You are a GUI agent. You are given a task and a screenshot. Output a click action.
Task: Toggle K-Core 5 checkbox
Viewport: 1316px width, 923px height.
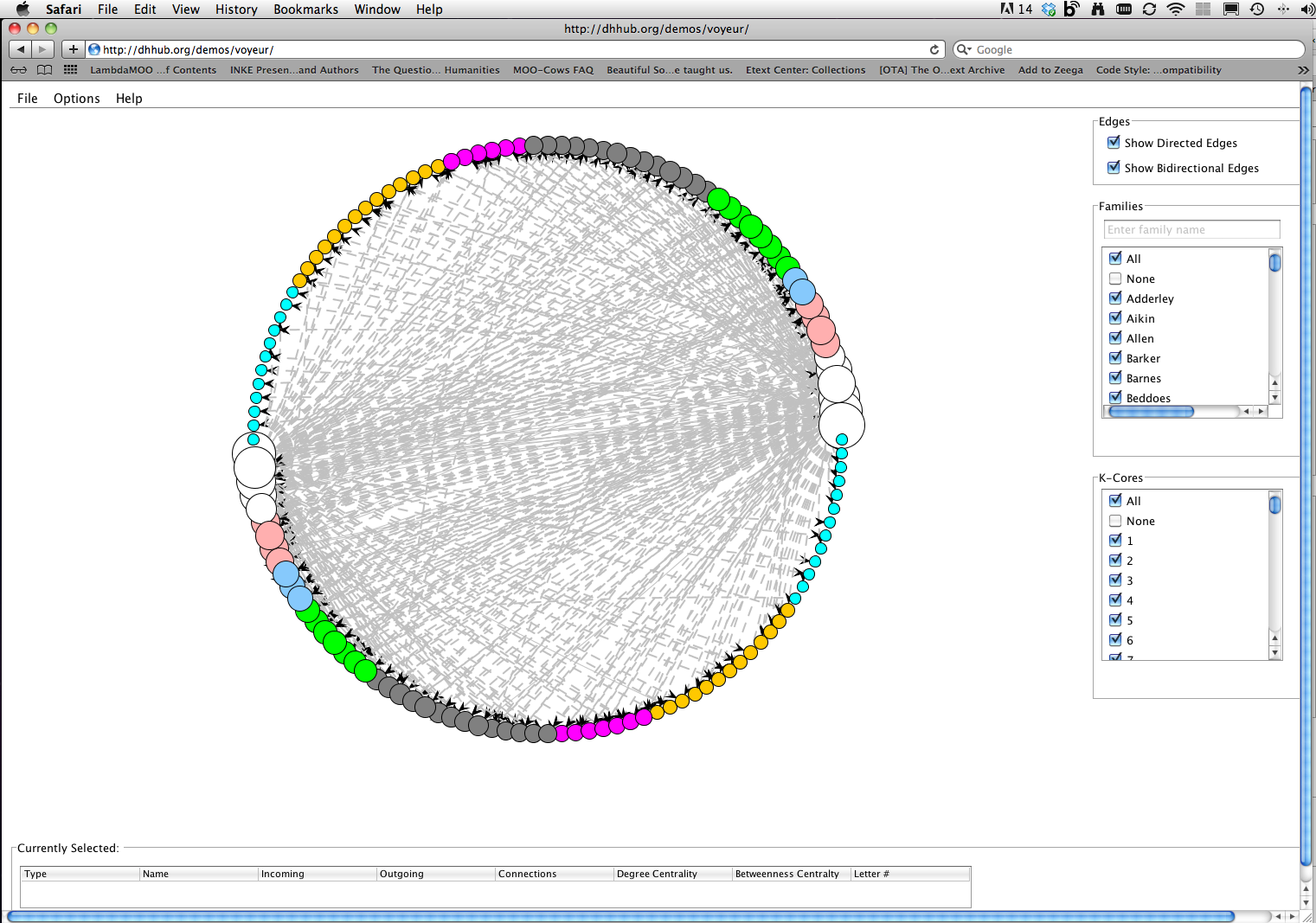[x=1115, y=619]
